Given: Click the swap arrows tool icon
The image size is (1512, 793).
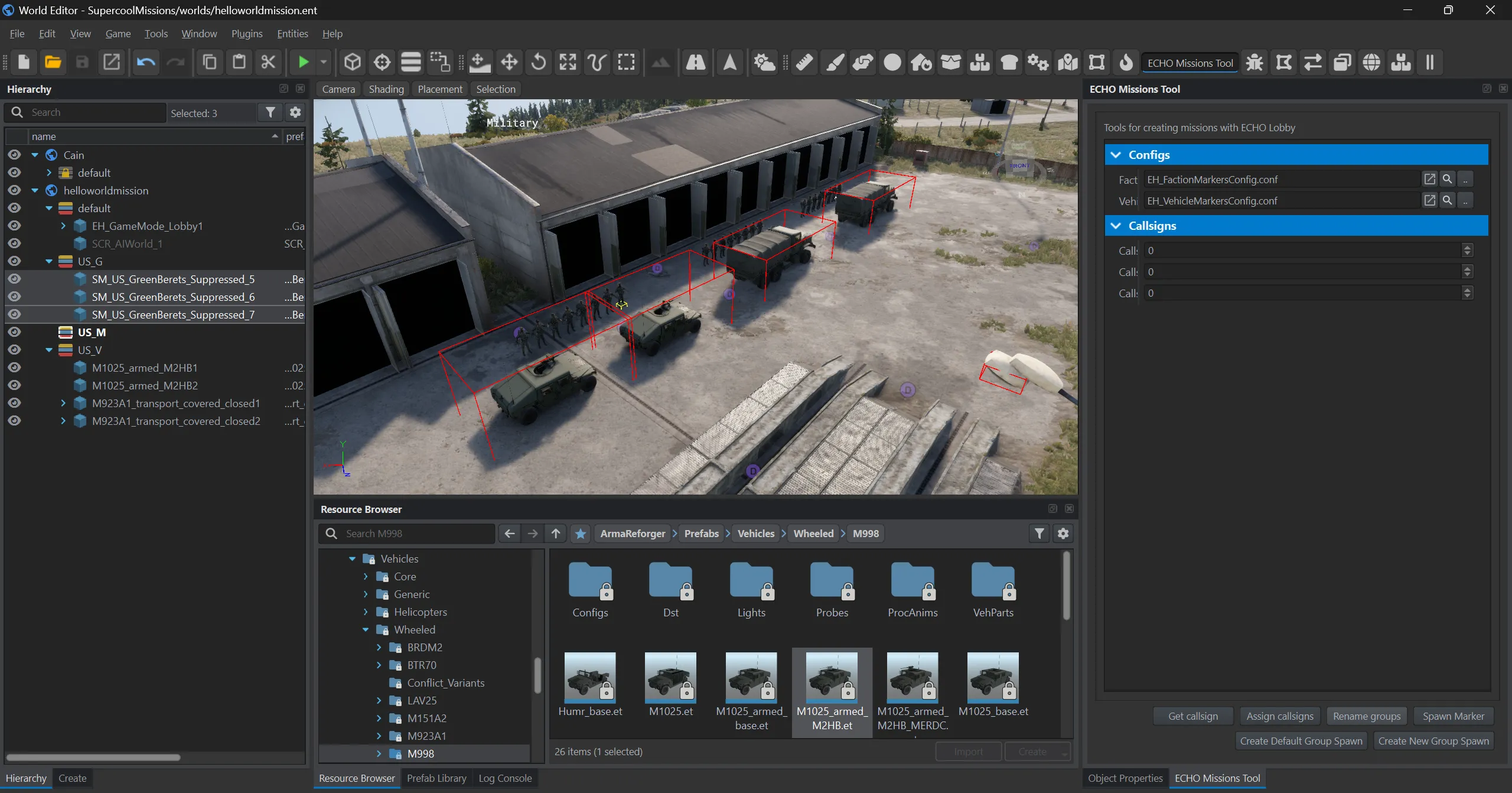Looking at the screenshot, I should click(x=1313, y=62).
